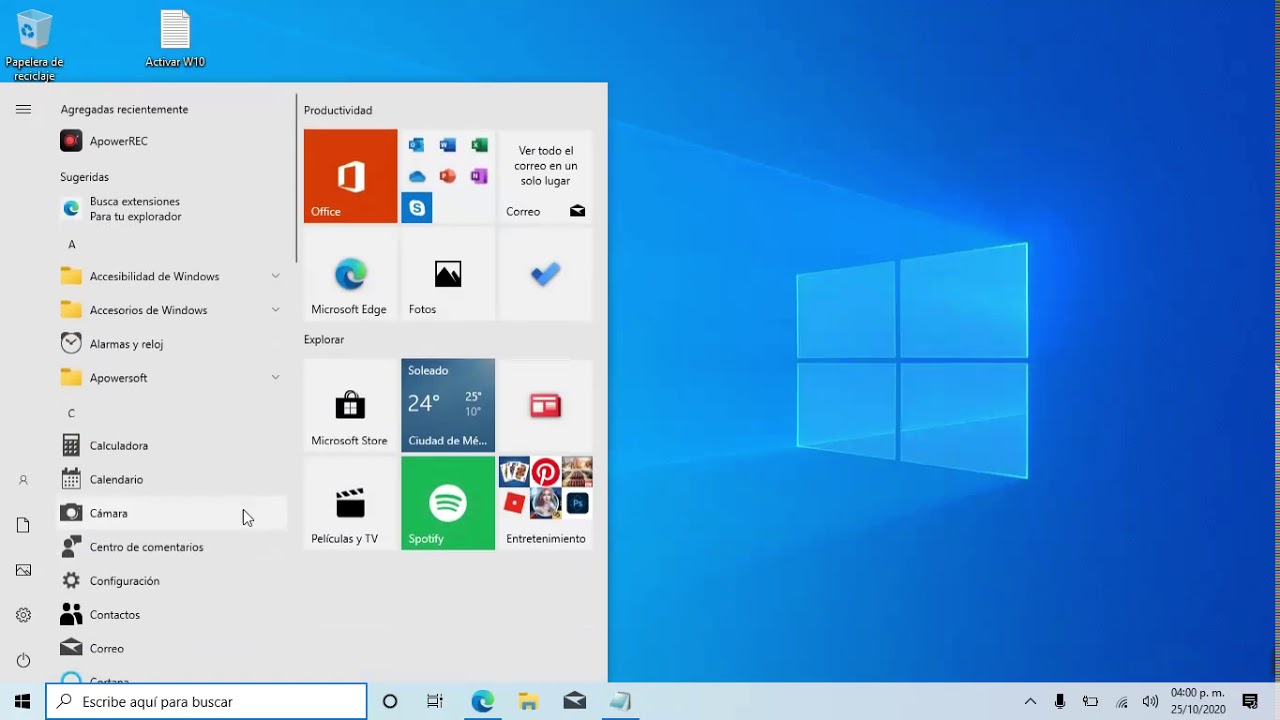Open Contactos from the app list
1280x720 pixels.
point(172,615)
